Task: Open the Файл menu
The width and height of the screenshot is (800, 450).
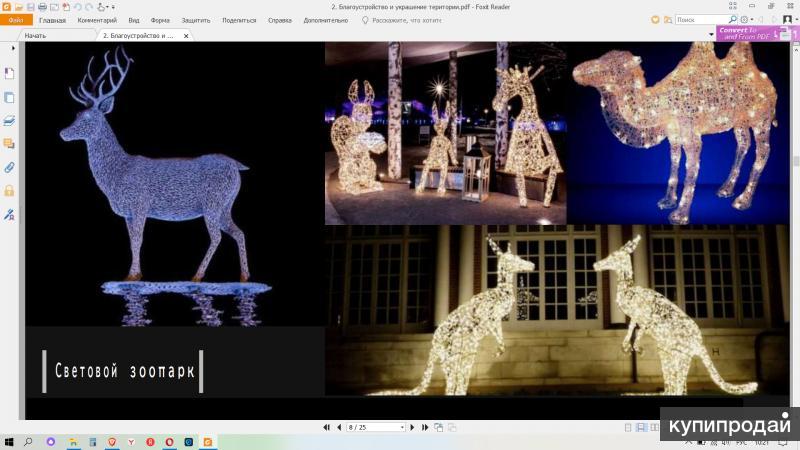Action: 16,20
